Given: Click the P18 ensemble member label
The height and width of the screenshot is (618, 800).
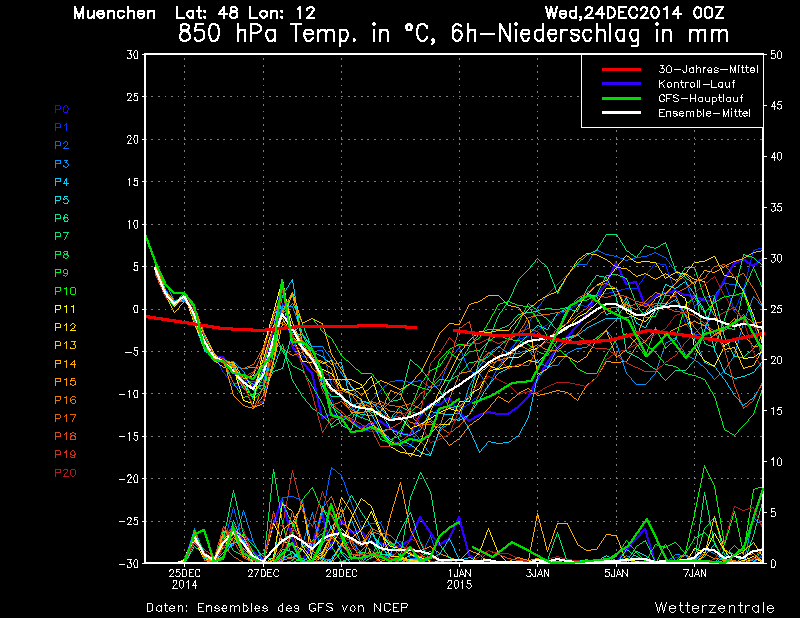Looking at the screenshot, I should pos(65,436).
